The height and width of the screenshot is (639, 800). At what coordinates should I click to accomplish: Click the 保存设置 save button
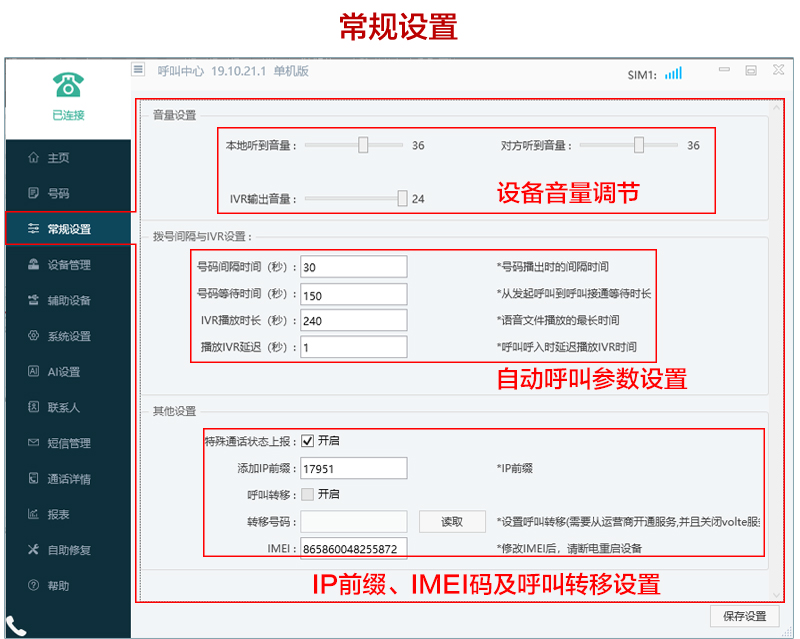[743, 616]
